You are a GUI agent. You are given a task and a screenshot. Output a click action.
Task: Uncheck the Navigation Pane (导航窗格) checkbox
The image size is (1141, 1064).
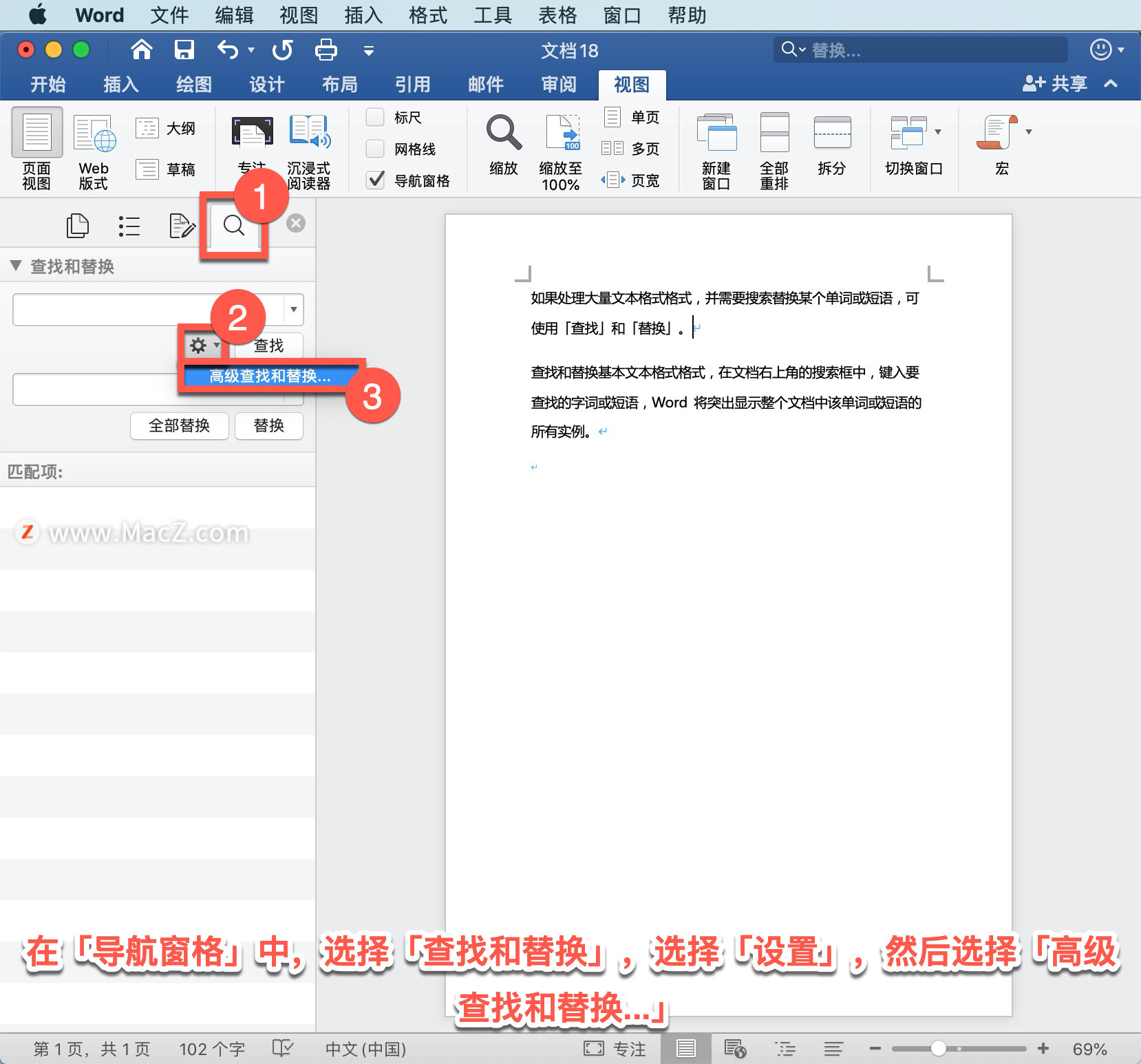tap(375, 180)
